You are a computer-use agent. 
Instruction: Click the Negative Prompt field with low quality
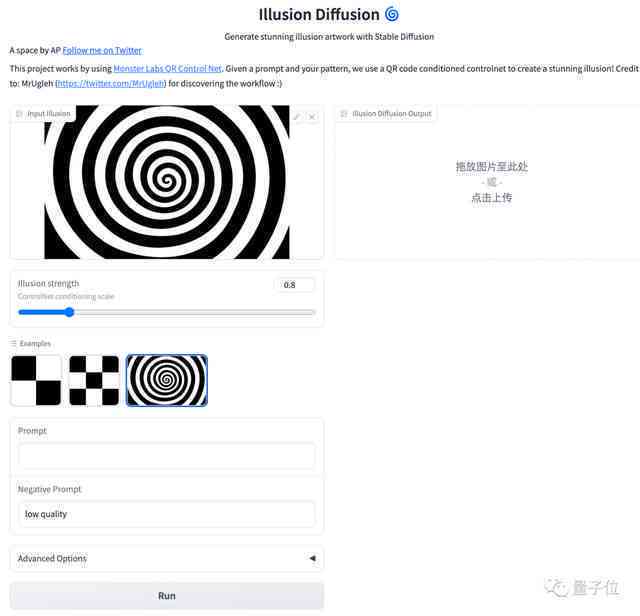[167, 514]
